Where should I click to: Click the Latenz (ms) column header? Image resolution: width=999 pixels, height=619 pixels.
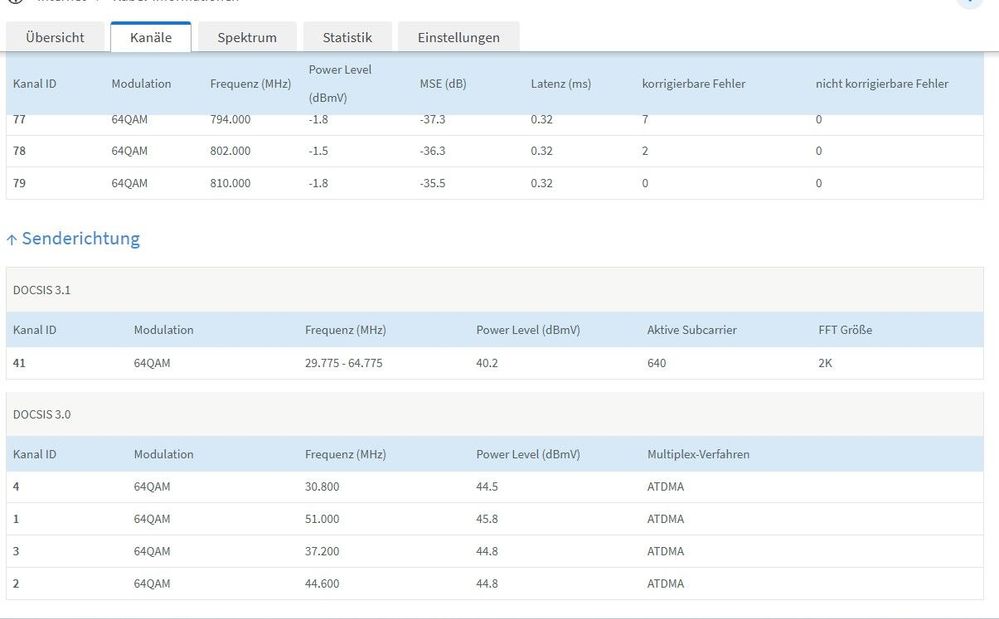[x=561, y=83]
